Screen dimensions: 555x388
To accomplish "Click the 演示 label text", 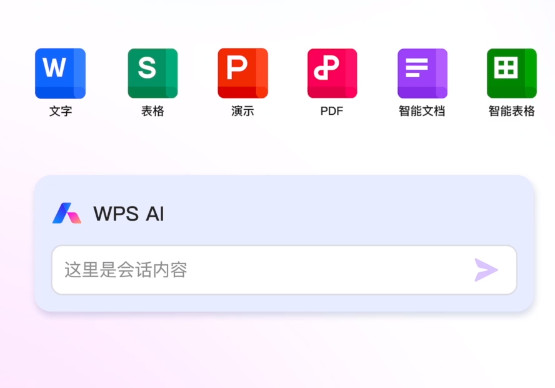I will coord(243,111).
